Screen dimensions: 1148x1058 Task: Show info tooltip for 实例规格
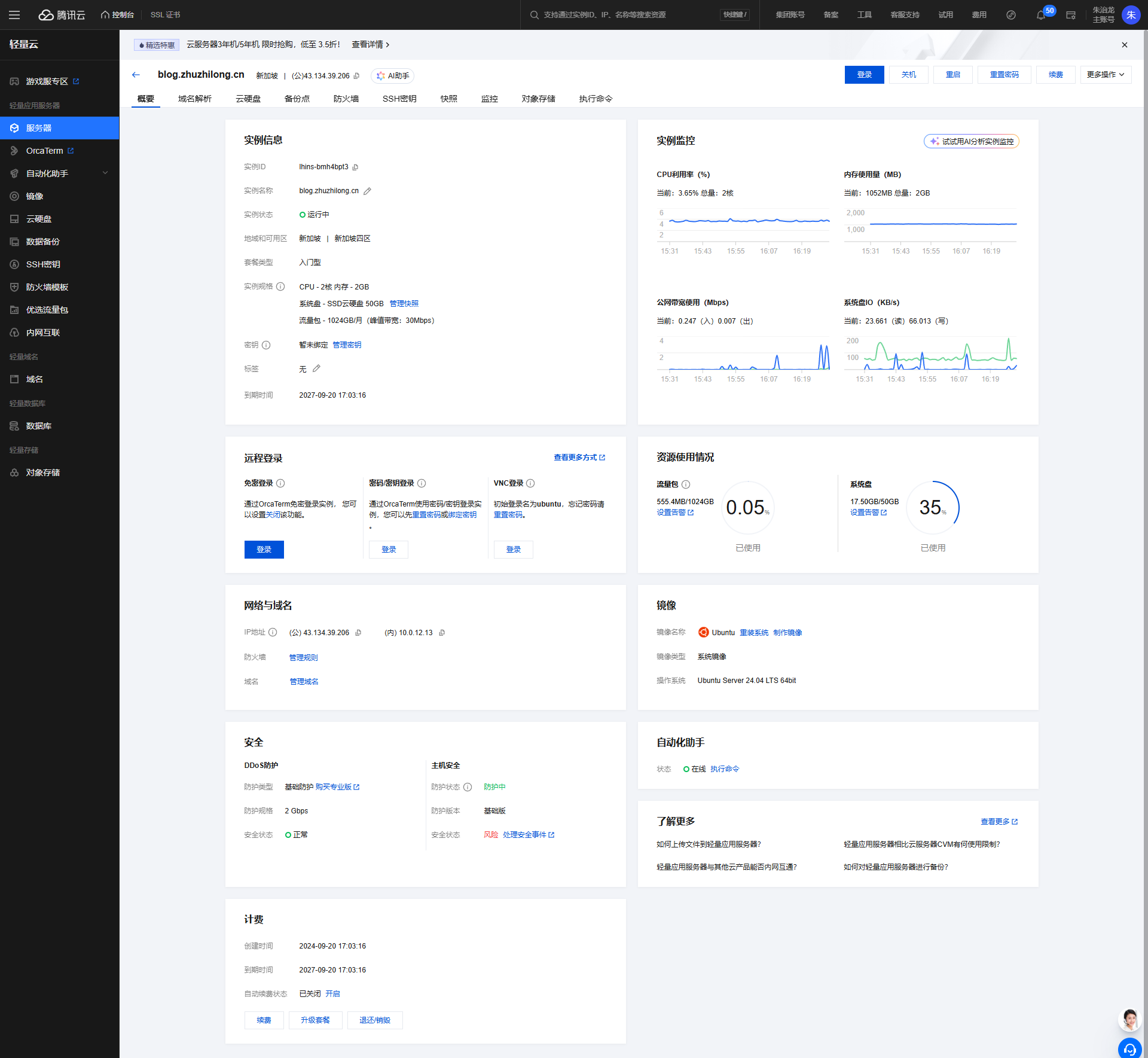point(280,286)
